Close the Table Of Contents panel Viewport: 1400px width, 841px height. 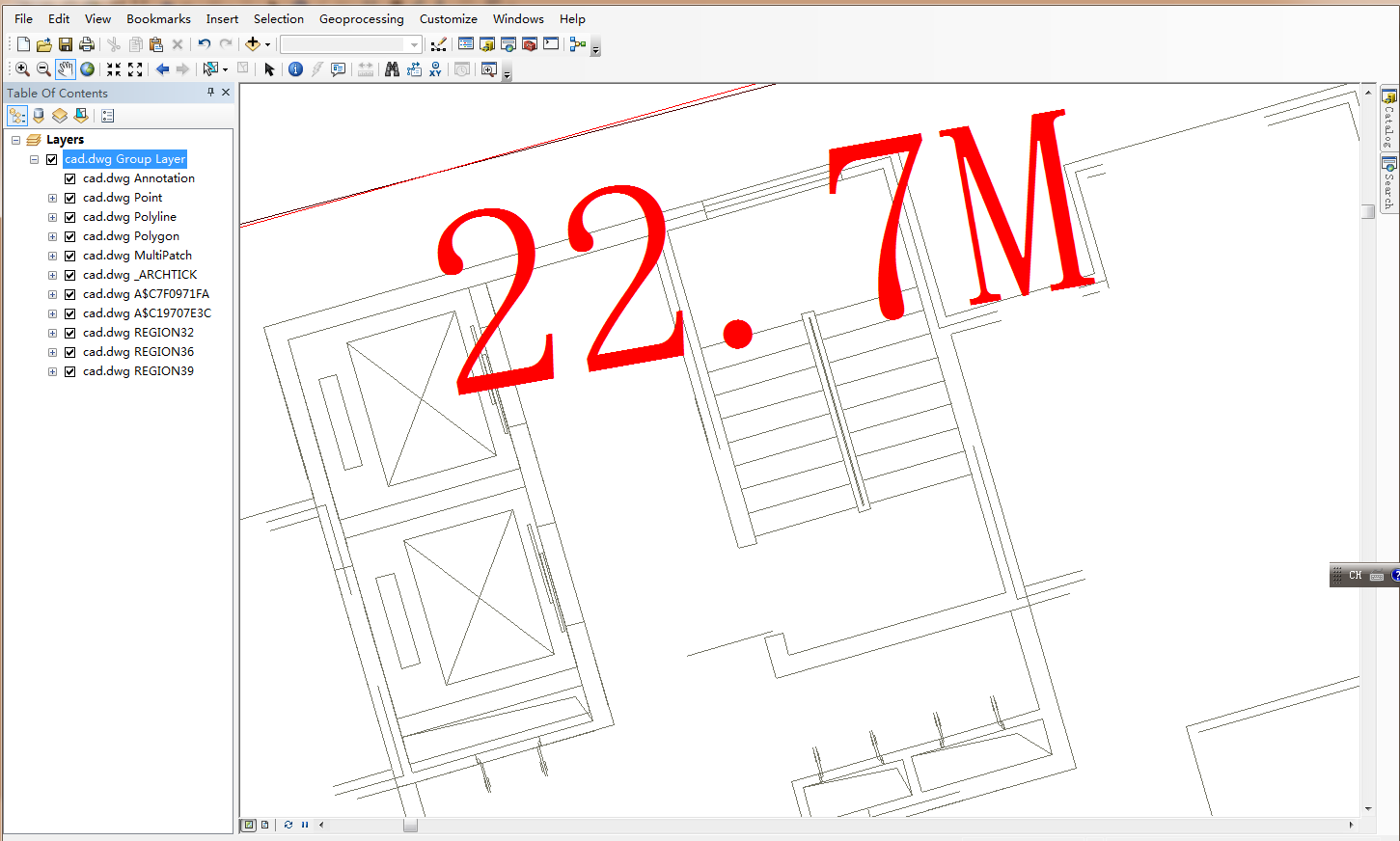226,93
